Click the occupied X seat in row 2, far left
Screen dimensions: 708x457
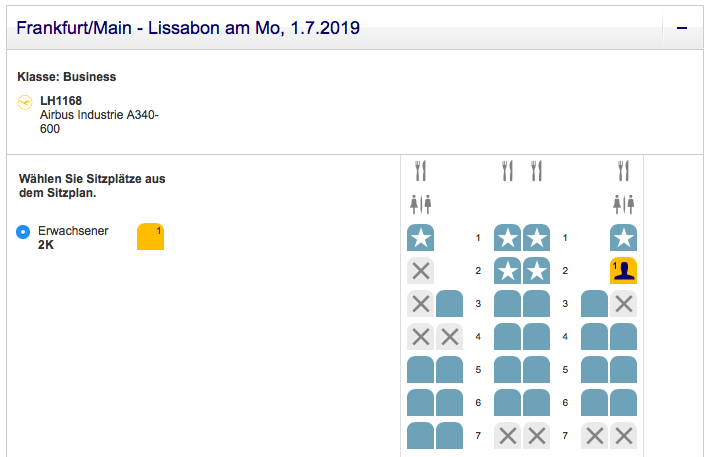(x=420, y=270)
